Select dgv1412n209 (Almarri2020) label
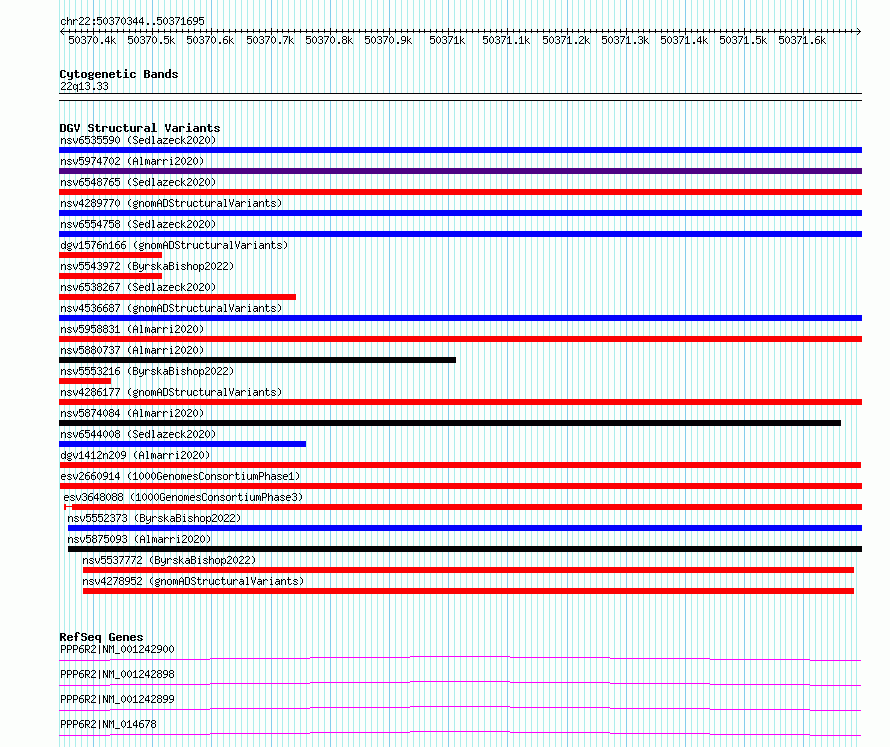The height and width of the screenshot is (747, 890). point(135,455)
